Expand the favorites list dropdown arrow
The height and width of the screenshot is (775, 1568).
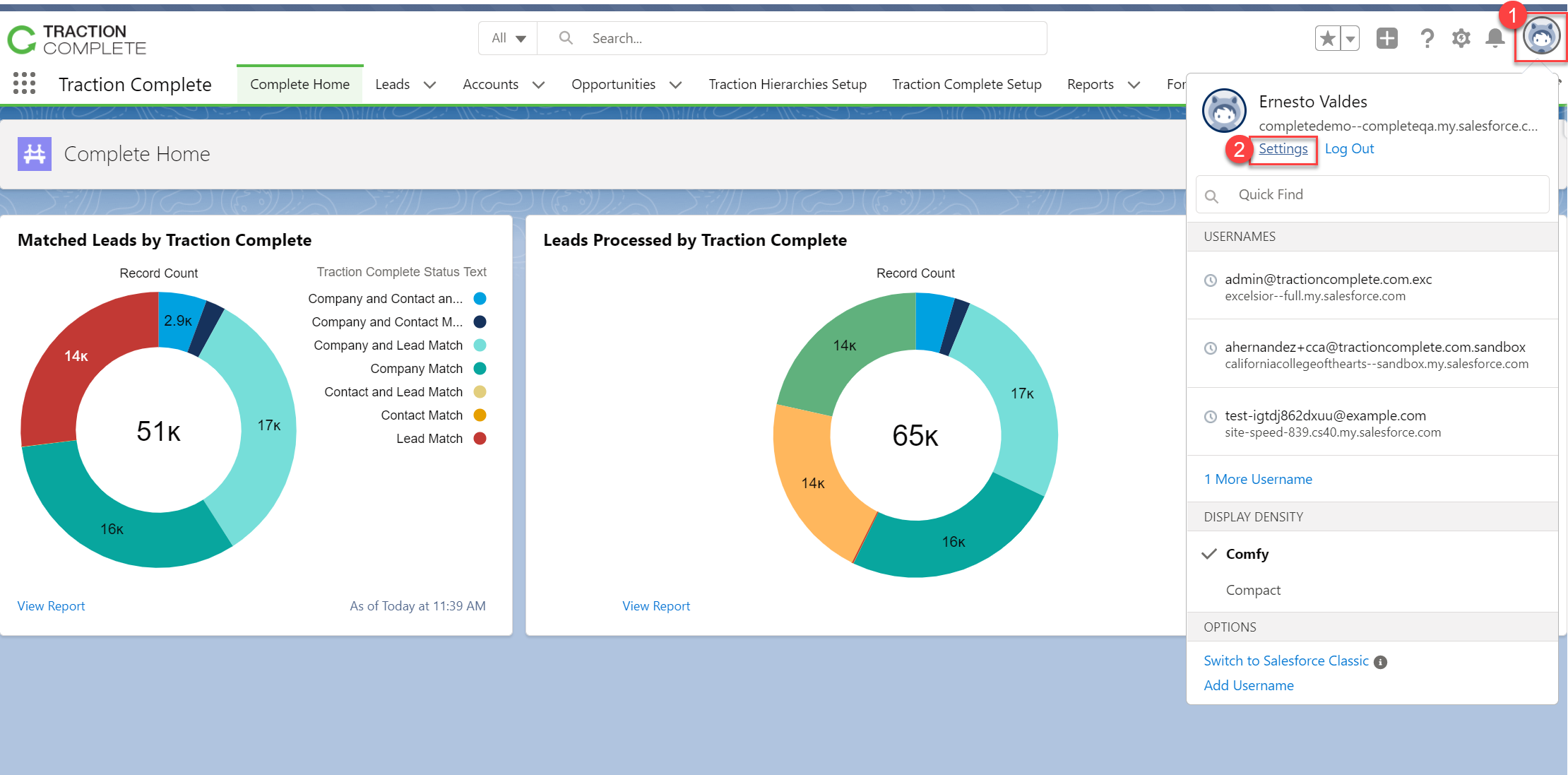pyautogui.click(x=1350, y=38)
